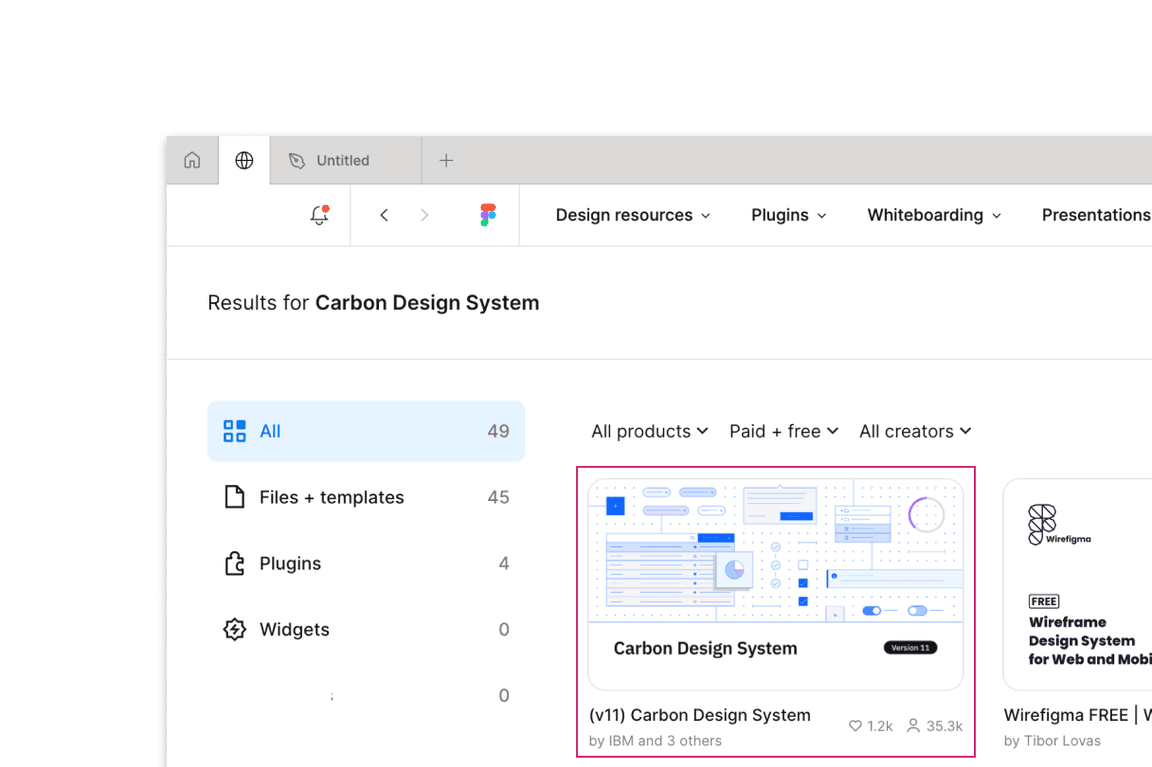Filter results by Plugins in the sidebar
Viewport: 1152px width, 767px height.
point(366,563)
